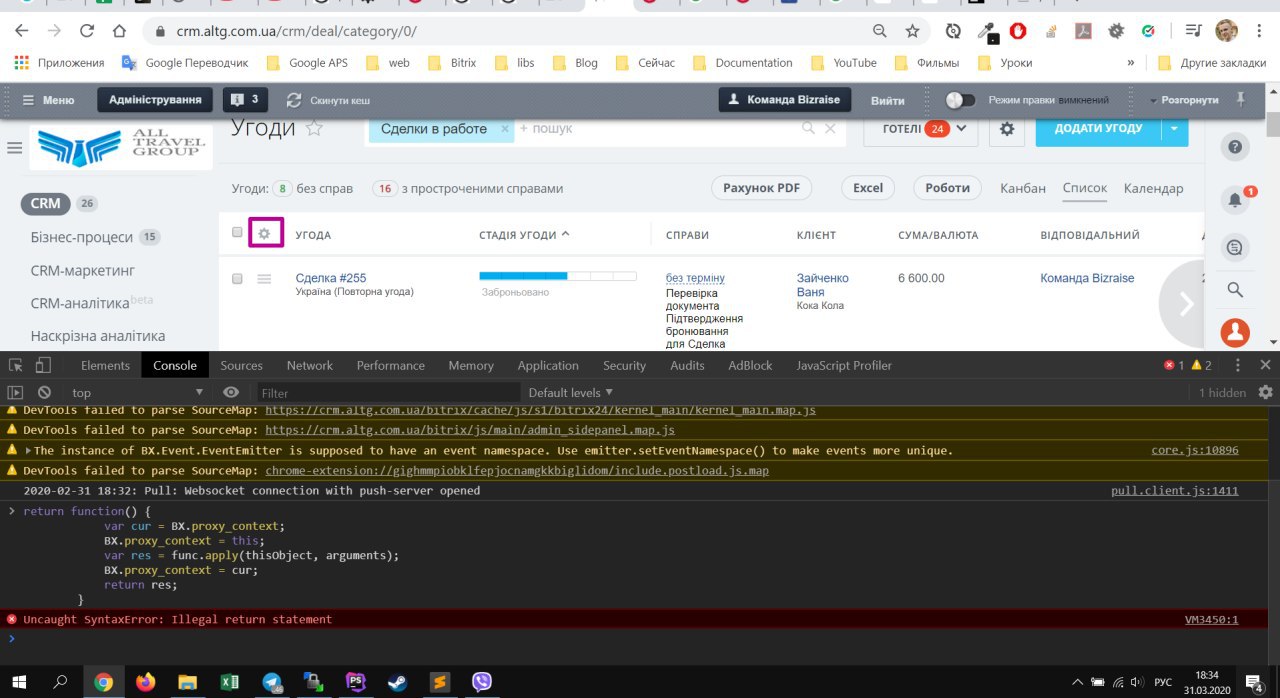This screenshot has width=1280, height=698.
Task: Open the gear settings button beside ГОТЕЛІ
Action: [x=1007, y=129]
